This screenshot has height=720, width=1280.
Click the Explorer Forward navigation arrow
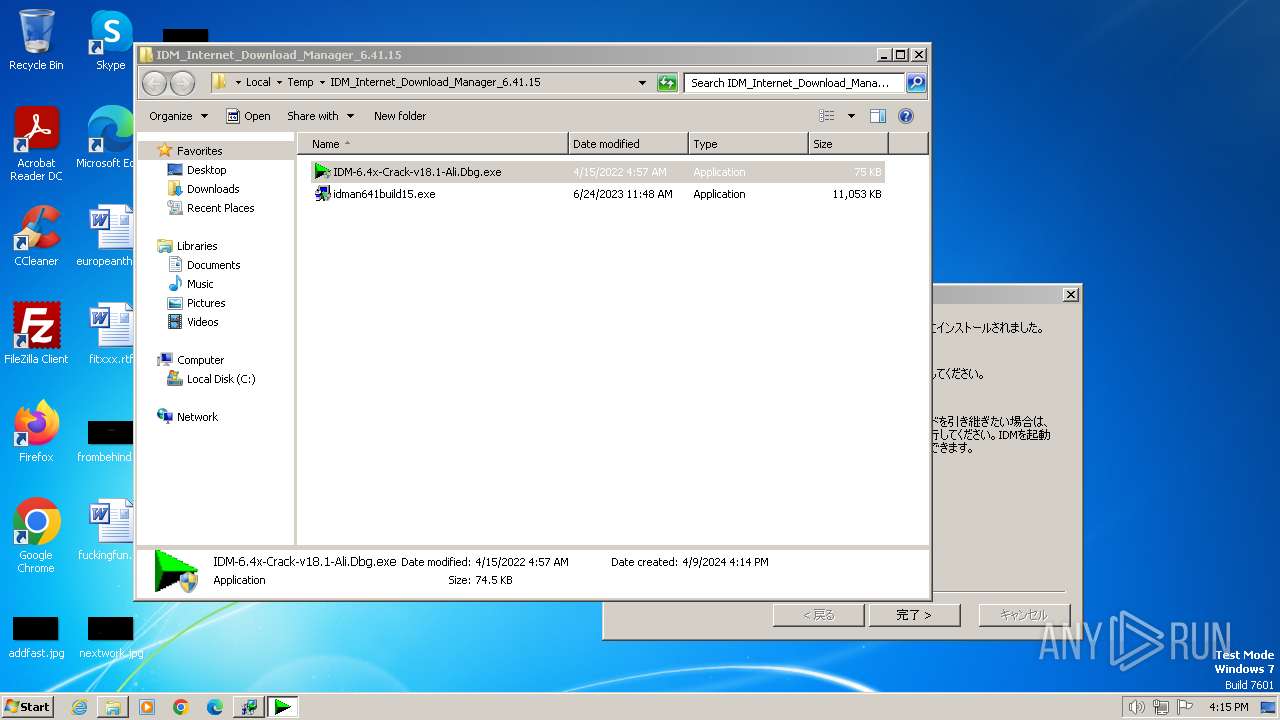183,83
